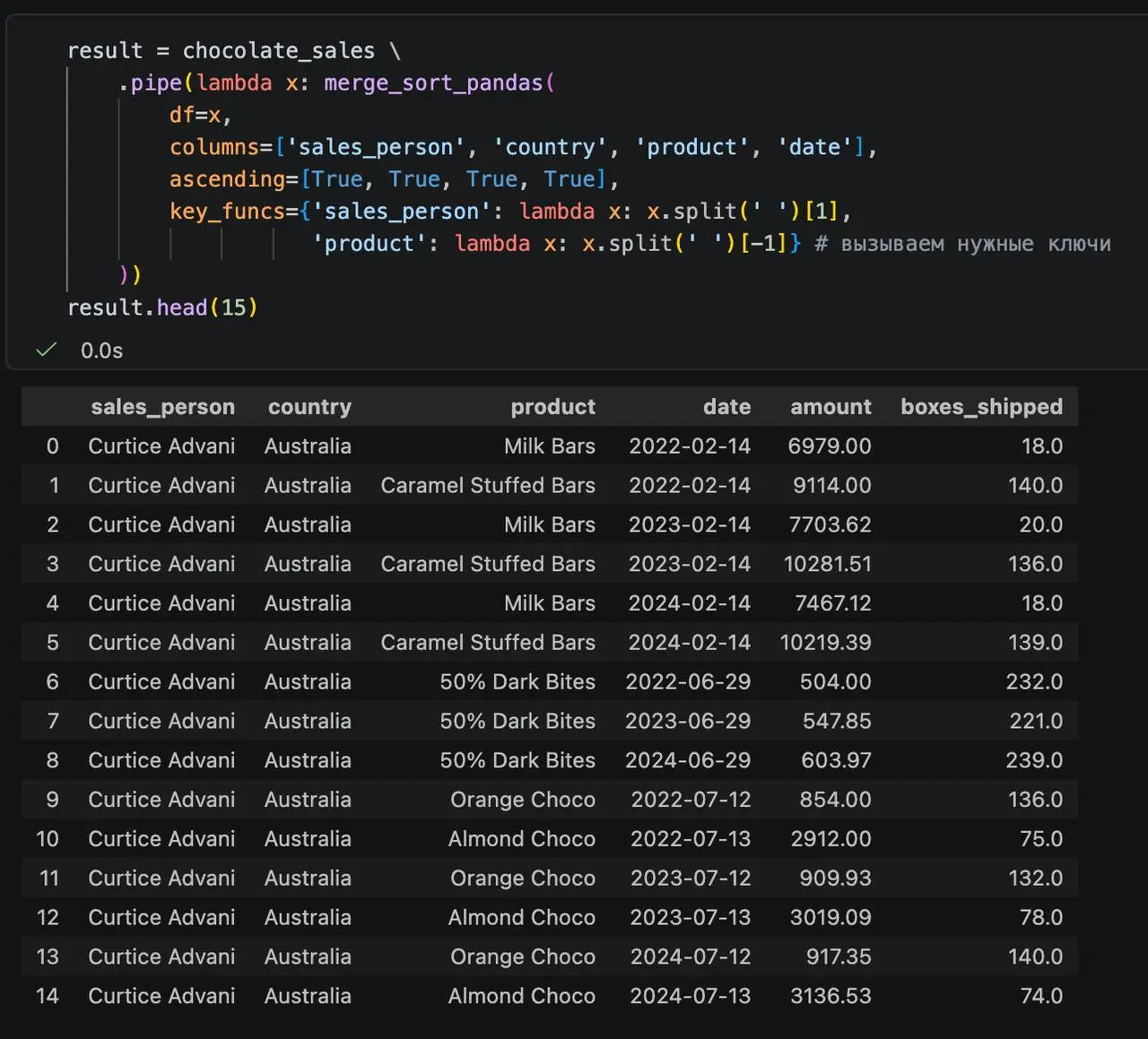Click date cell 2024-02-14 in row 5
Image resolution: width=1148 pixels, height=1039 pixels.
point(690,643)
